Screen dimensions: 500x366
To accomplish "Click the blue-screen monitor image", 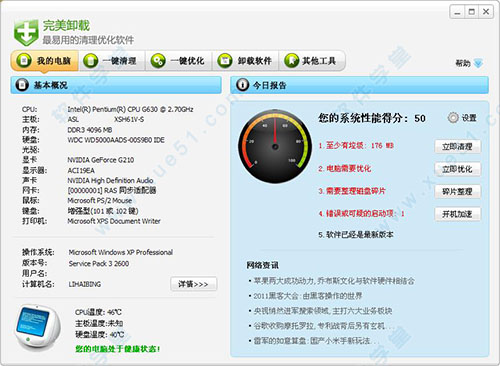I will [x=38, y=327].
